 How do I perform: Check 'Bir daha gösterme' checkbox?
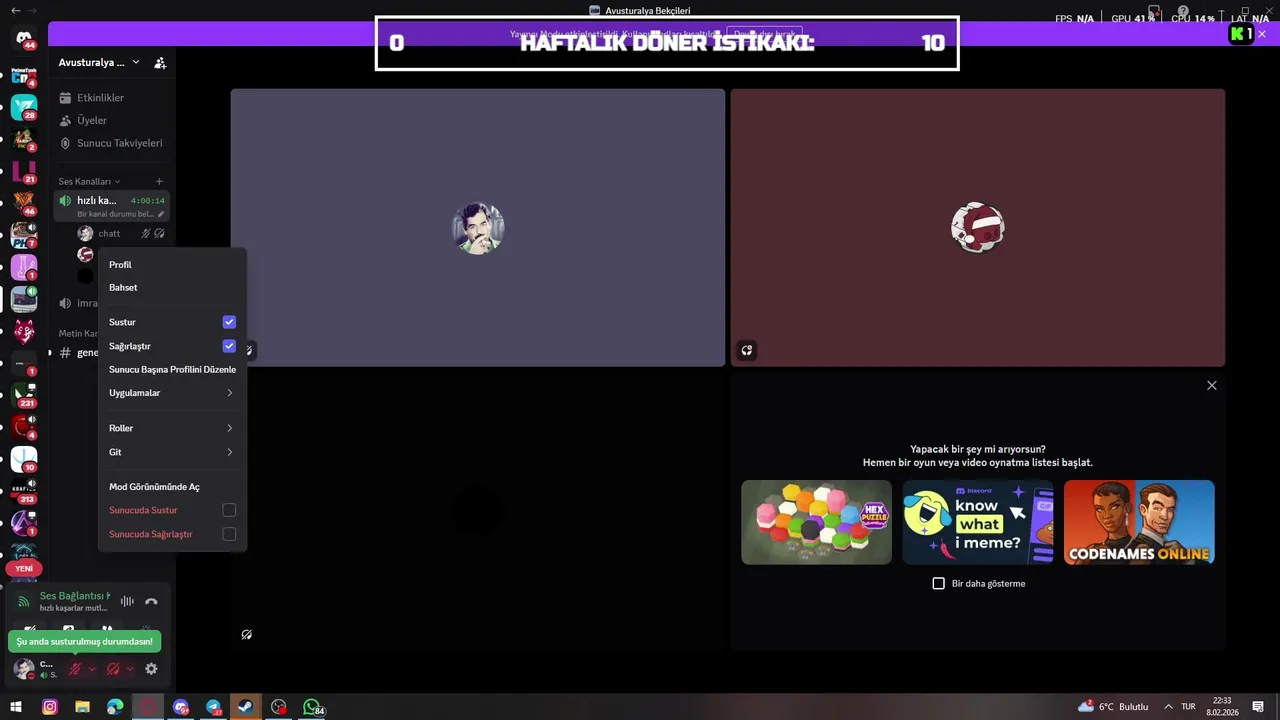coord(938,583)
